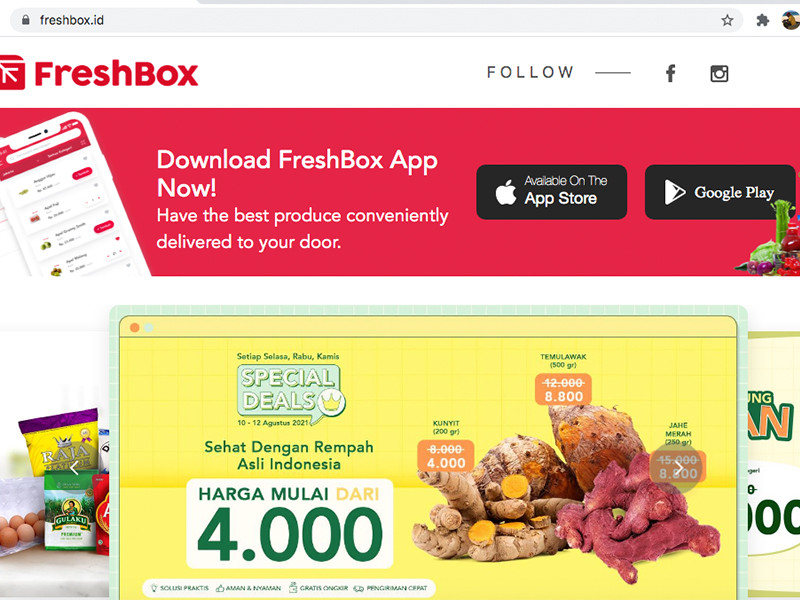Click the Kunyit 4.000 price tag

(x=446, y=456)
